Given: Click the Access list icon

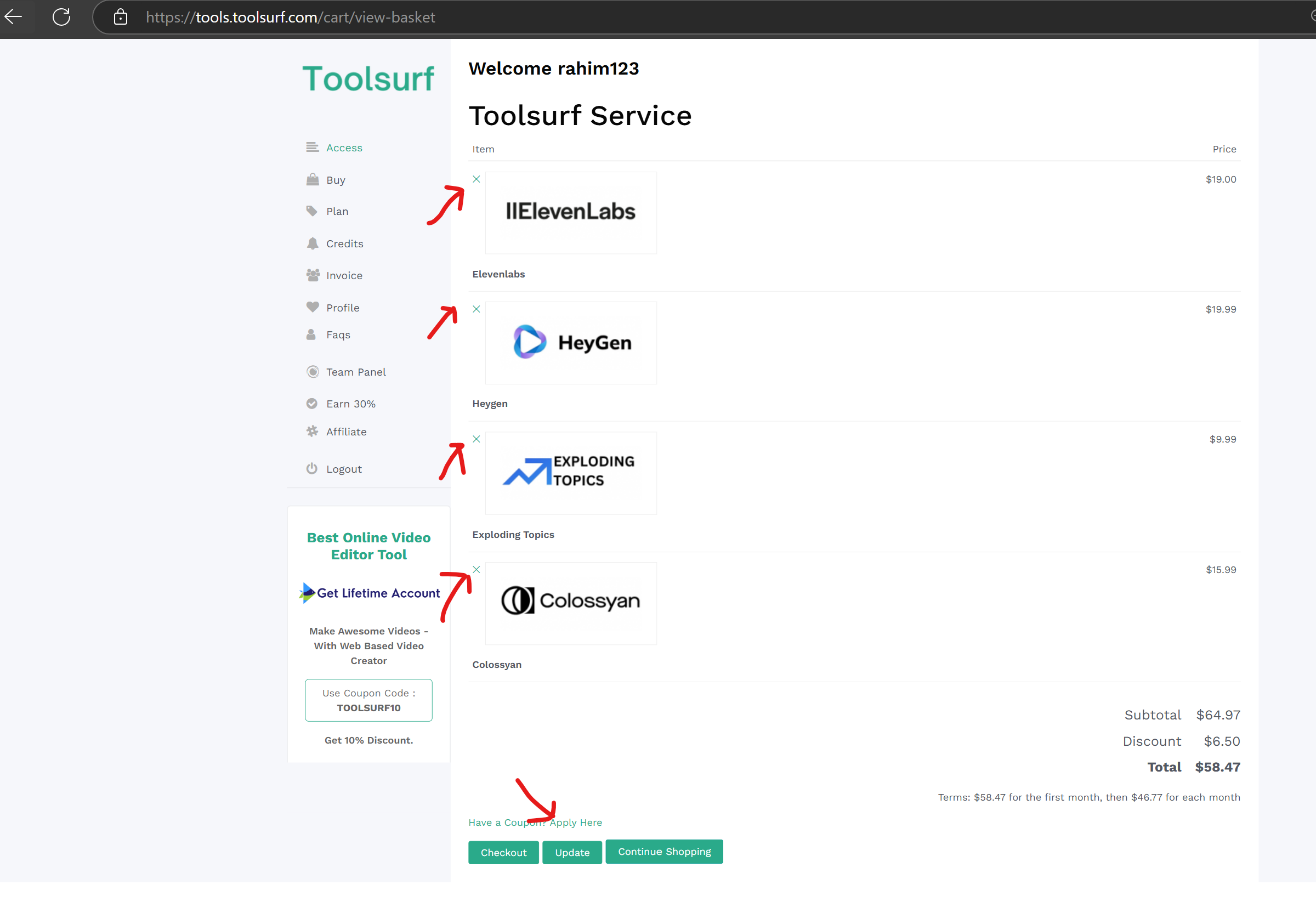Looking at the screenshot, I should tap(312, 147).
